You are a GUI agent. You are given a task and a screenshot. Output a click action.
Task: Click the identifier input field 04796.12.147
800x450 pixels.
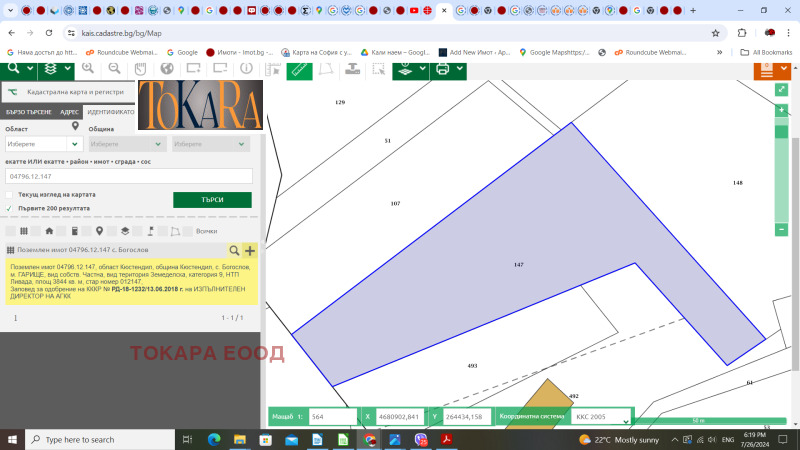(x=129, y=176)
